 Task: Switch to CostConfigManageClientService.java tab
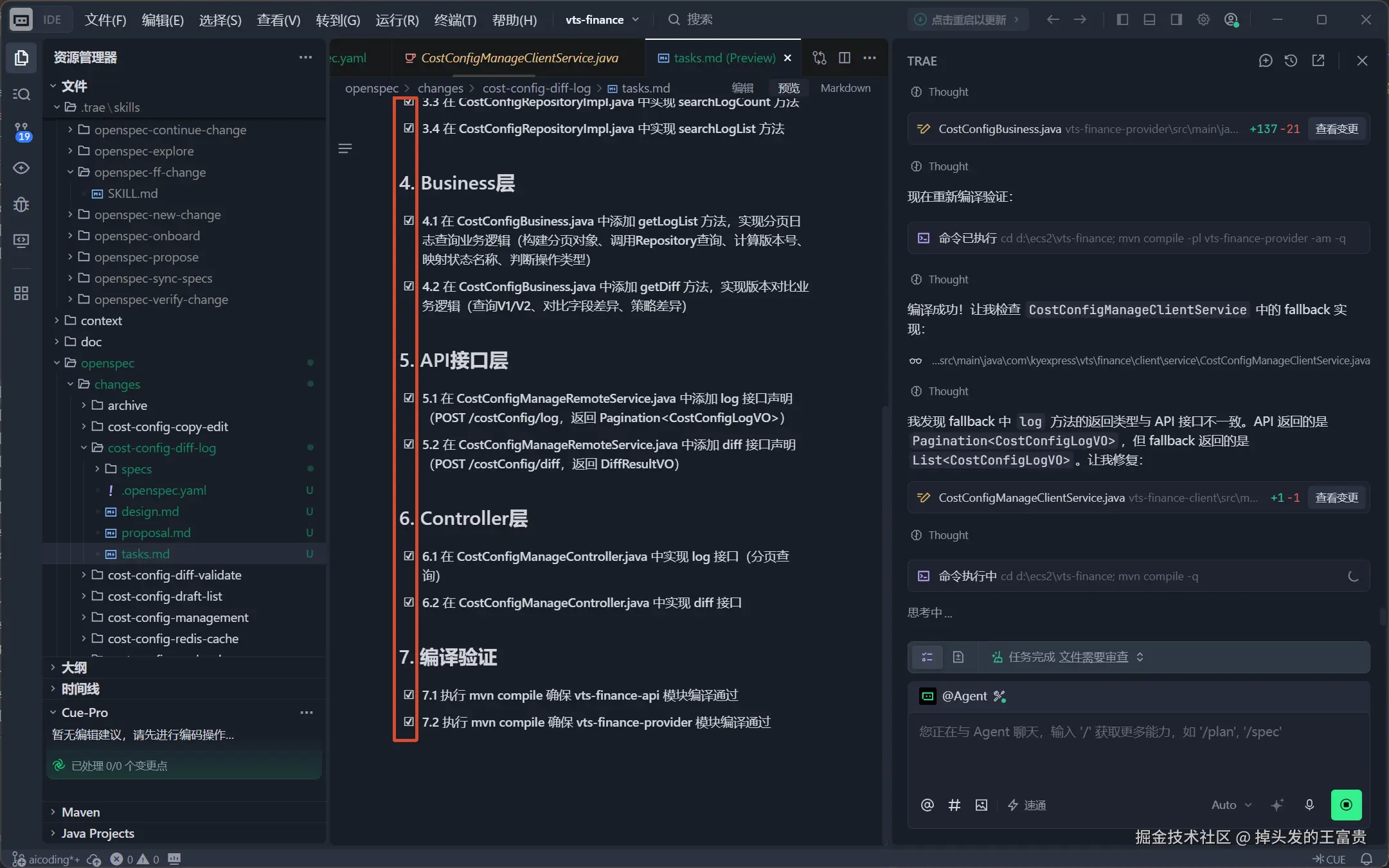point(519,58)
